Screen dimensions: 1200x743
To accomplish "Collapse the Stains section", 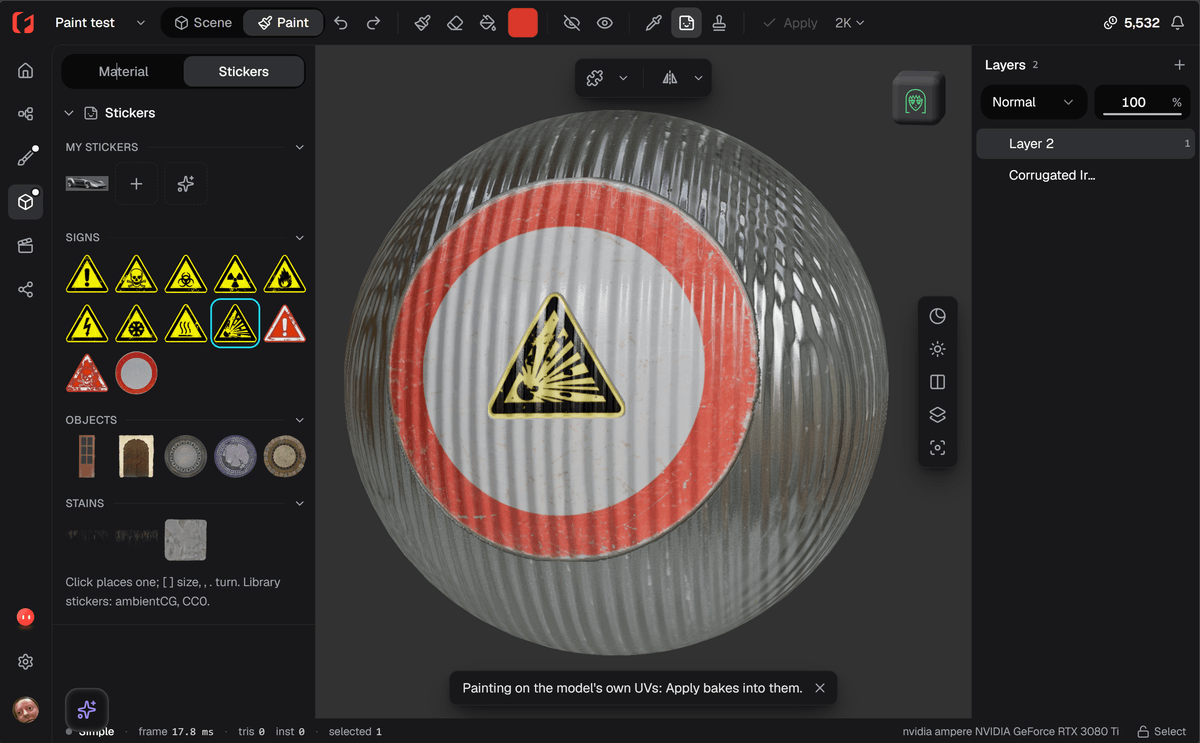I will [299, 503].
